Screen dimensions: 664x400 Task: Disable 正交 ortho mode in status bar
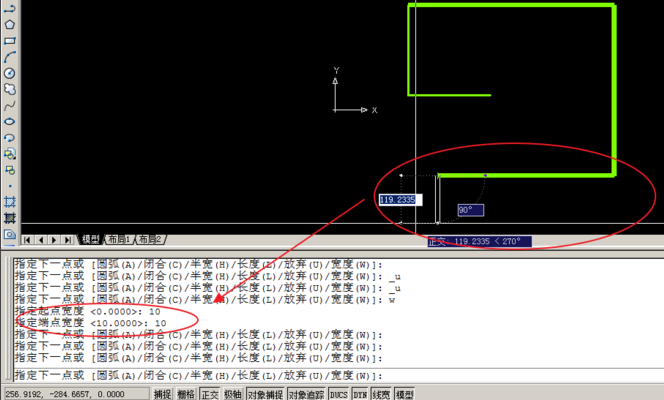point(210,394)
